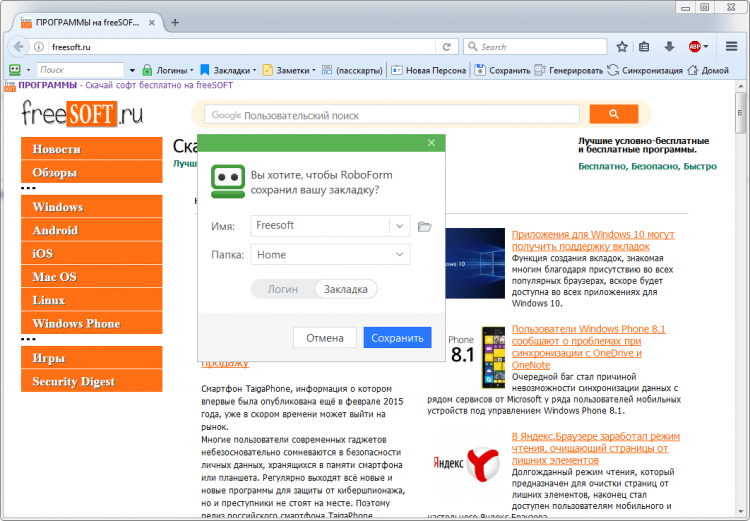Open Mac OS category in site menu

92,277
